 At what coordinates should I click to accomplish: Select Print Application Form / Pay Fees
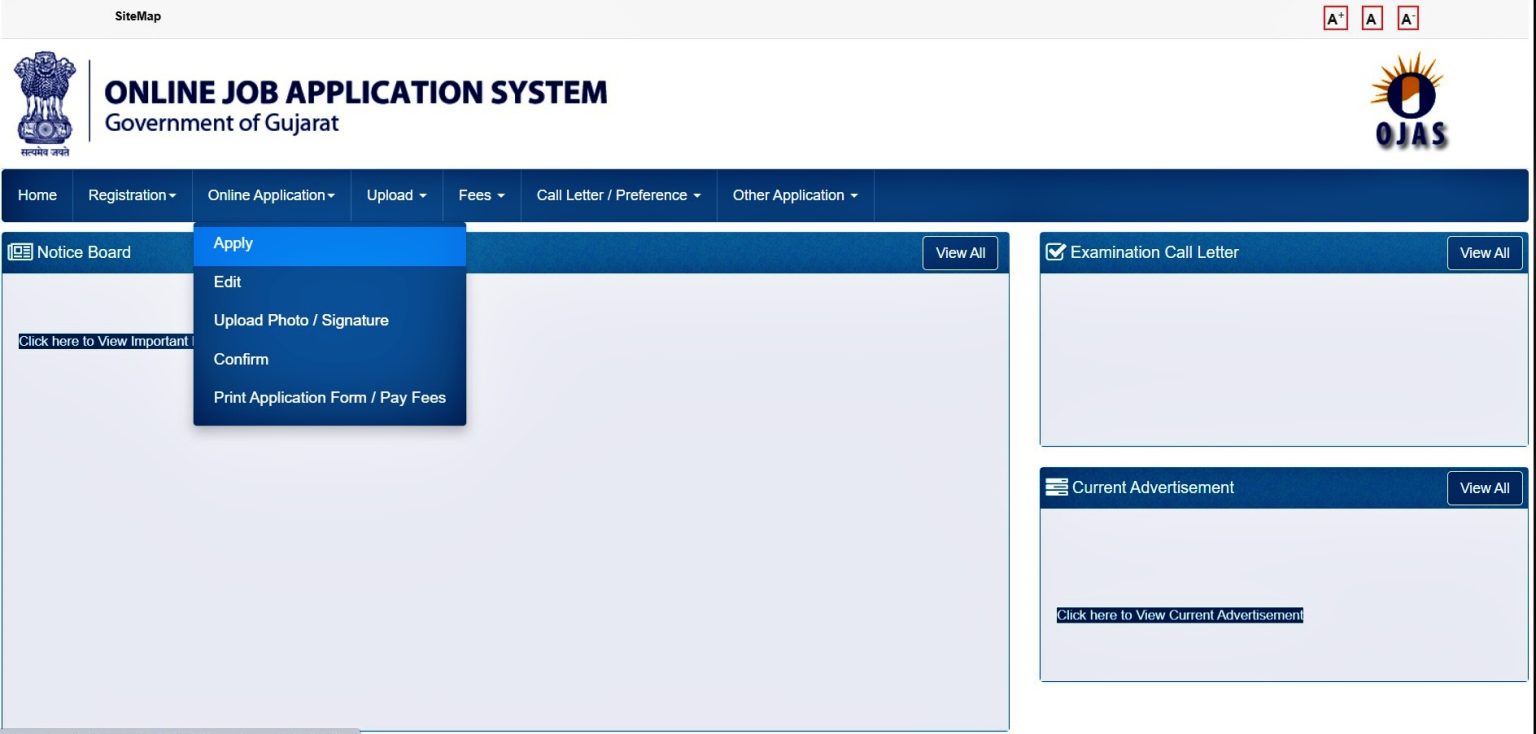(329, 397)
